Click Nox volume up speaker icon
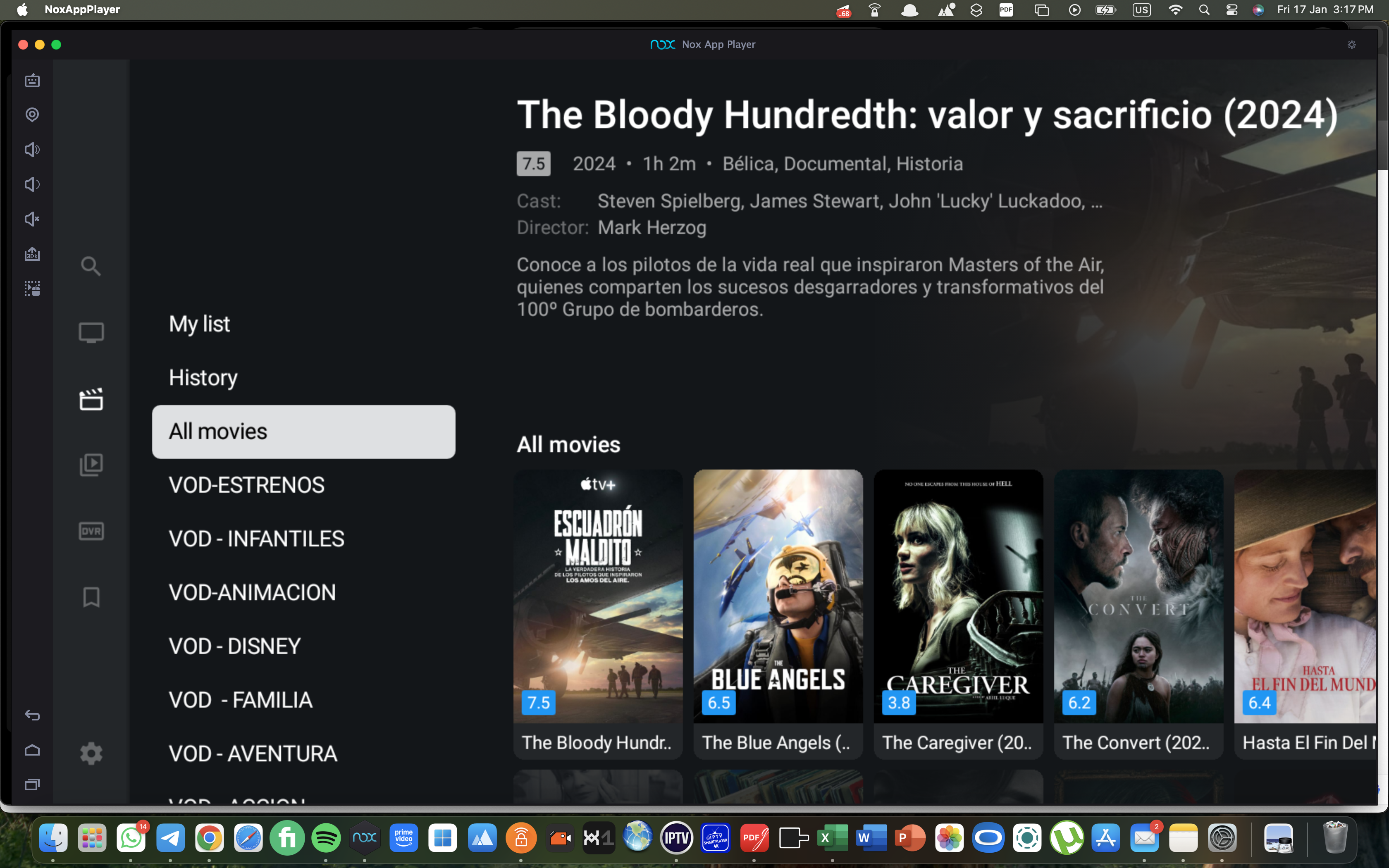The width and height of the screenshot is (1389, 868). (32, 150)
